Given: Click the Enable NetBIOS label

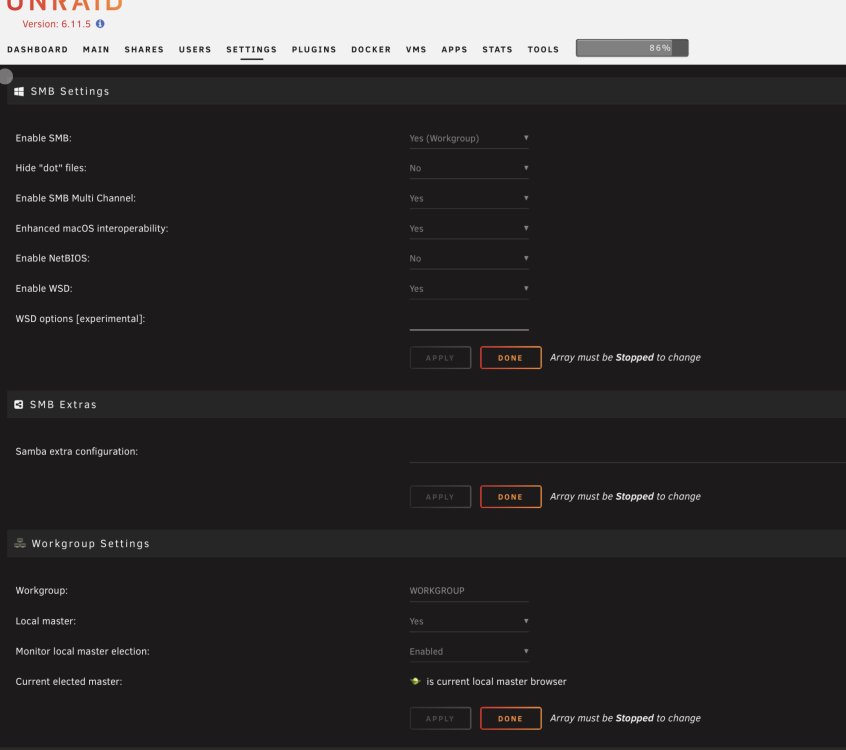Looking at the screenshot, I should (x=52, y=258).
